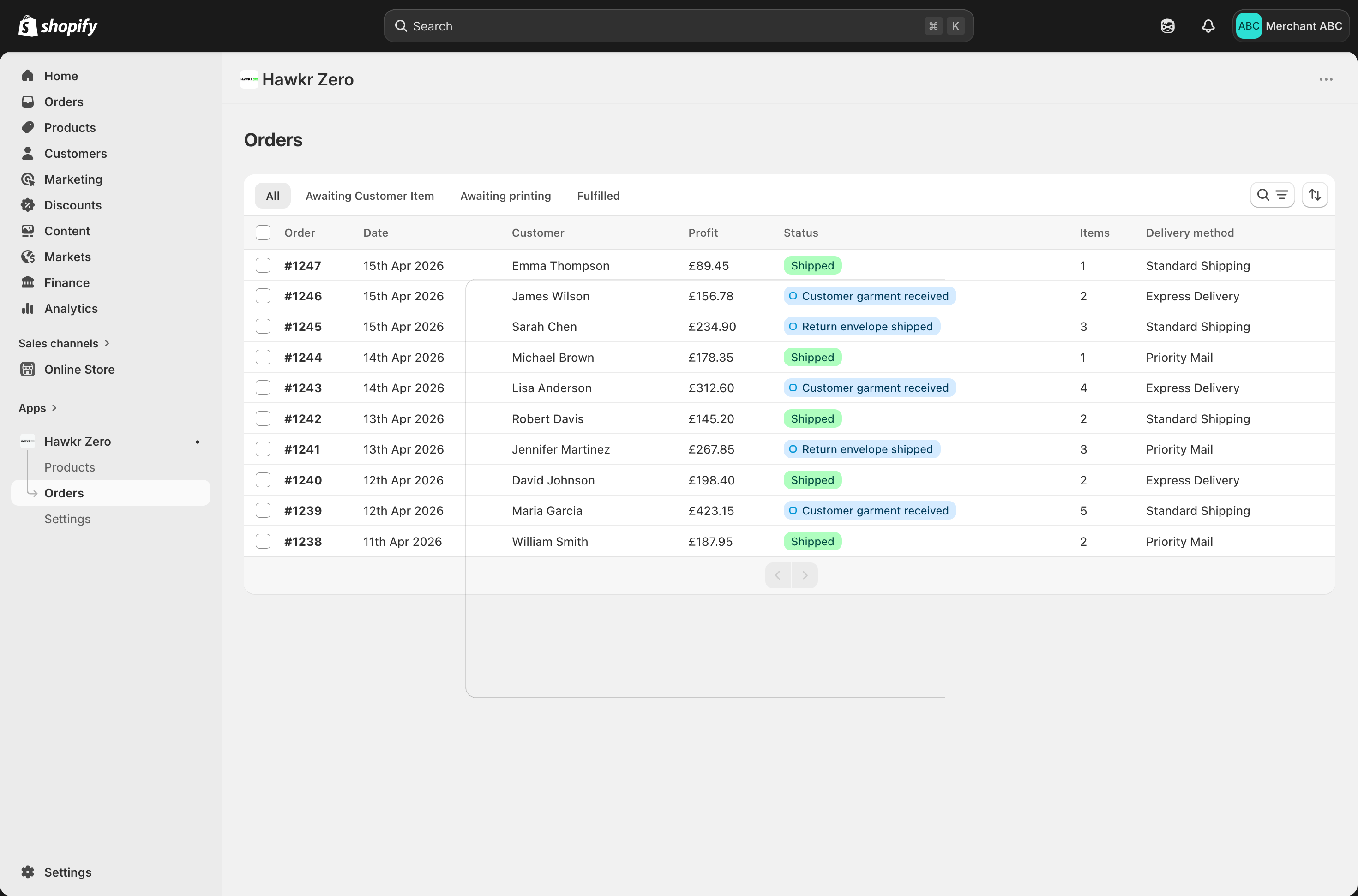This screenshot has width=1358, height=896.
Task: Click the sort orders arrows icon
Action: 1315,195
